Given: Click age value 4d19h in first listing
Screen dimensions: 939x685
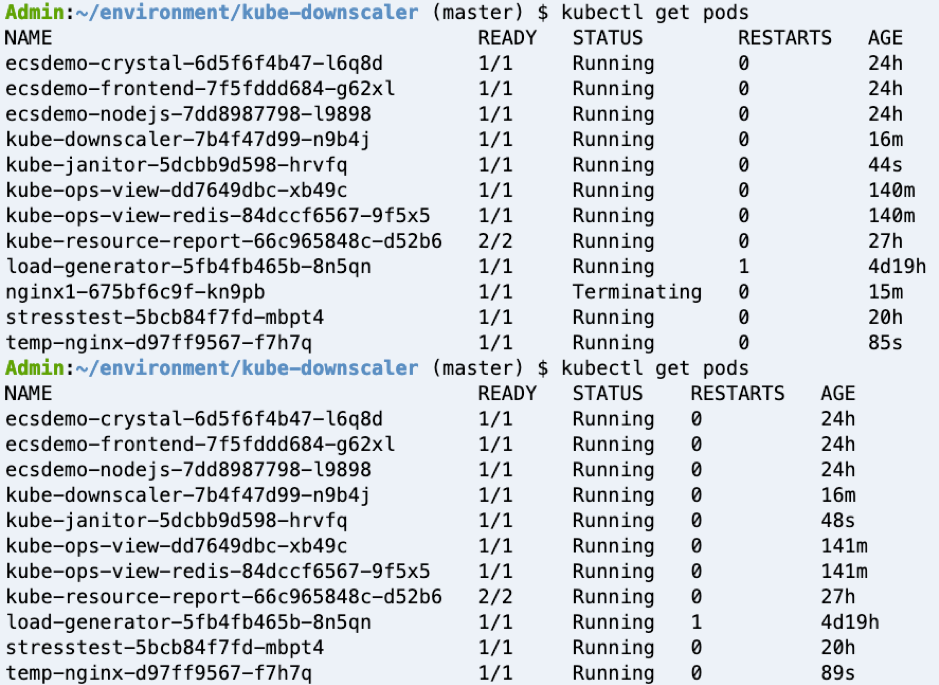Looking at the screenshot, I should click(x=896, y=266).
